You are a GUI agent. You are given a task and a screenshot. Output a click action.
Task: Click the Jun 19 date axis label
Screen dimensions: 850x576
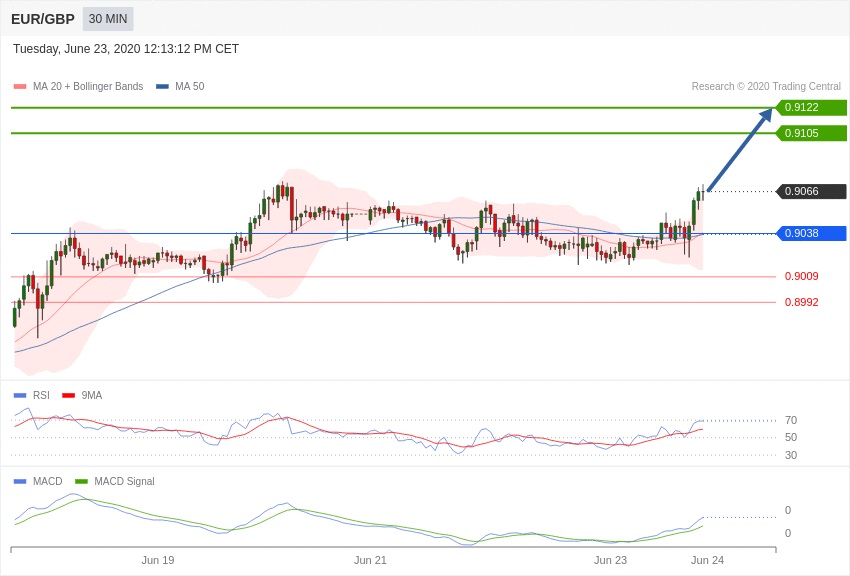158,560
